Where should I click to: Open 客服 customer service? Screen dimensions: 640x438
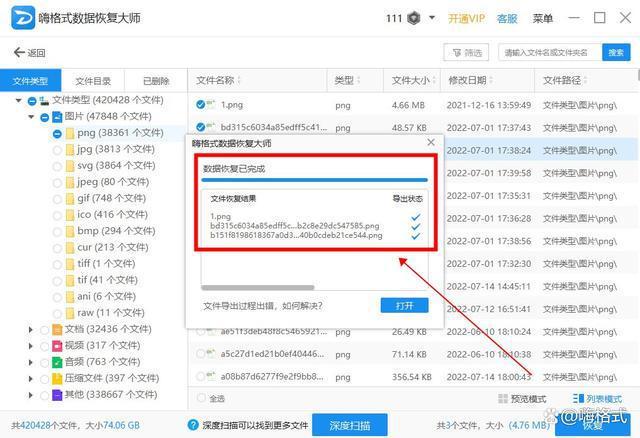[507, 18]
